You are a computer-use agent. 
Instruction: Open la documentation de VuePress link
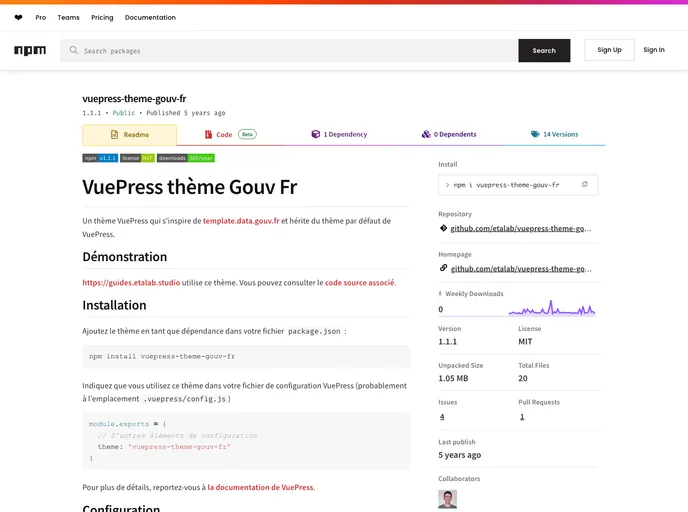261,487
